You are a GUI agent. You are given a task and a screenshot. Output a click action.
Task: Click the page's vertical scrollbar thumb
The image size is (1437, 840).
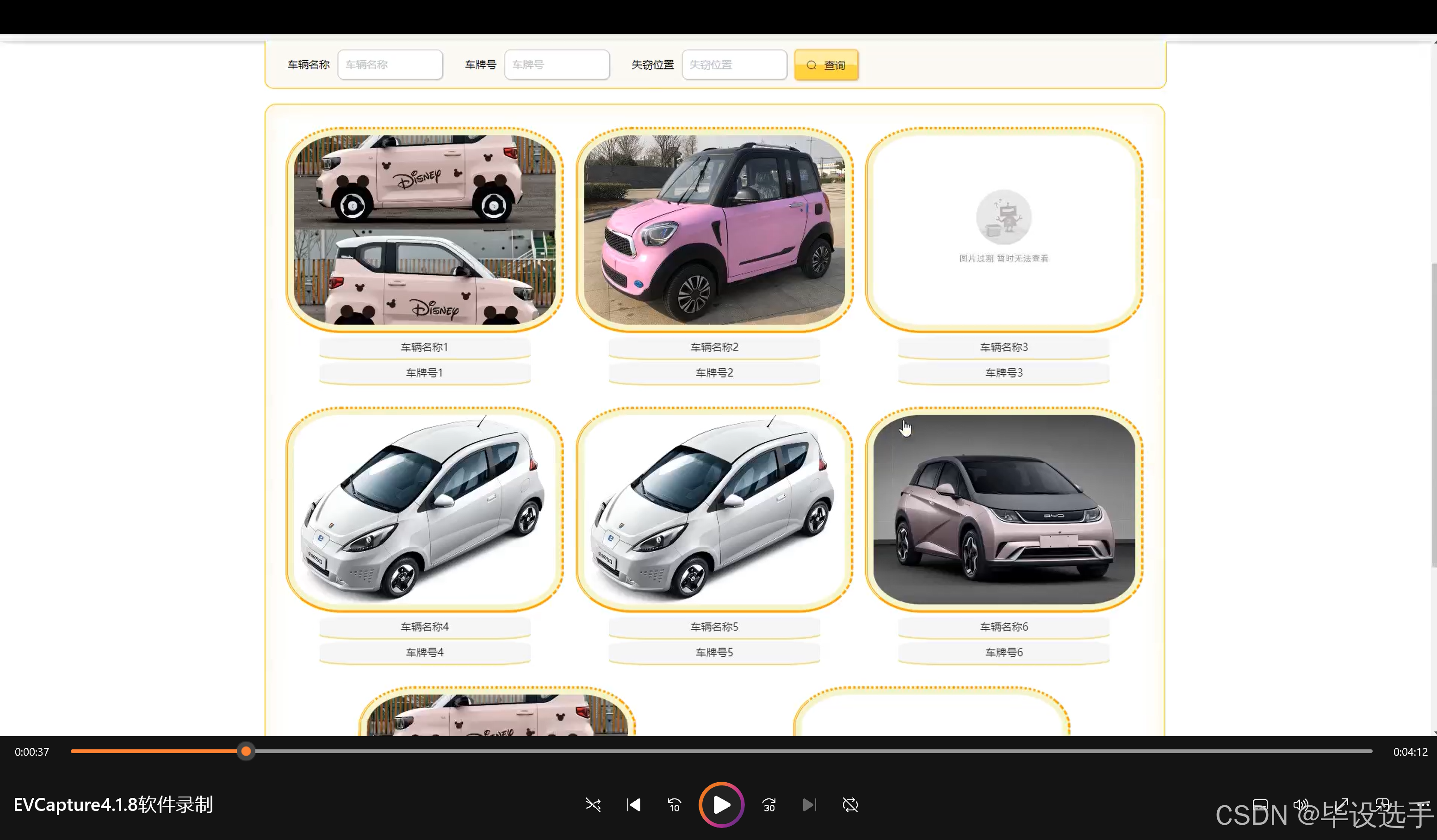1434,414
